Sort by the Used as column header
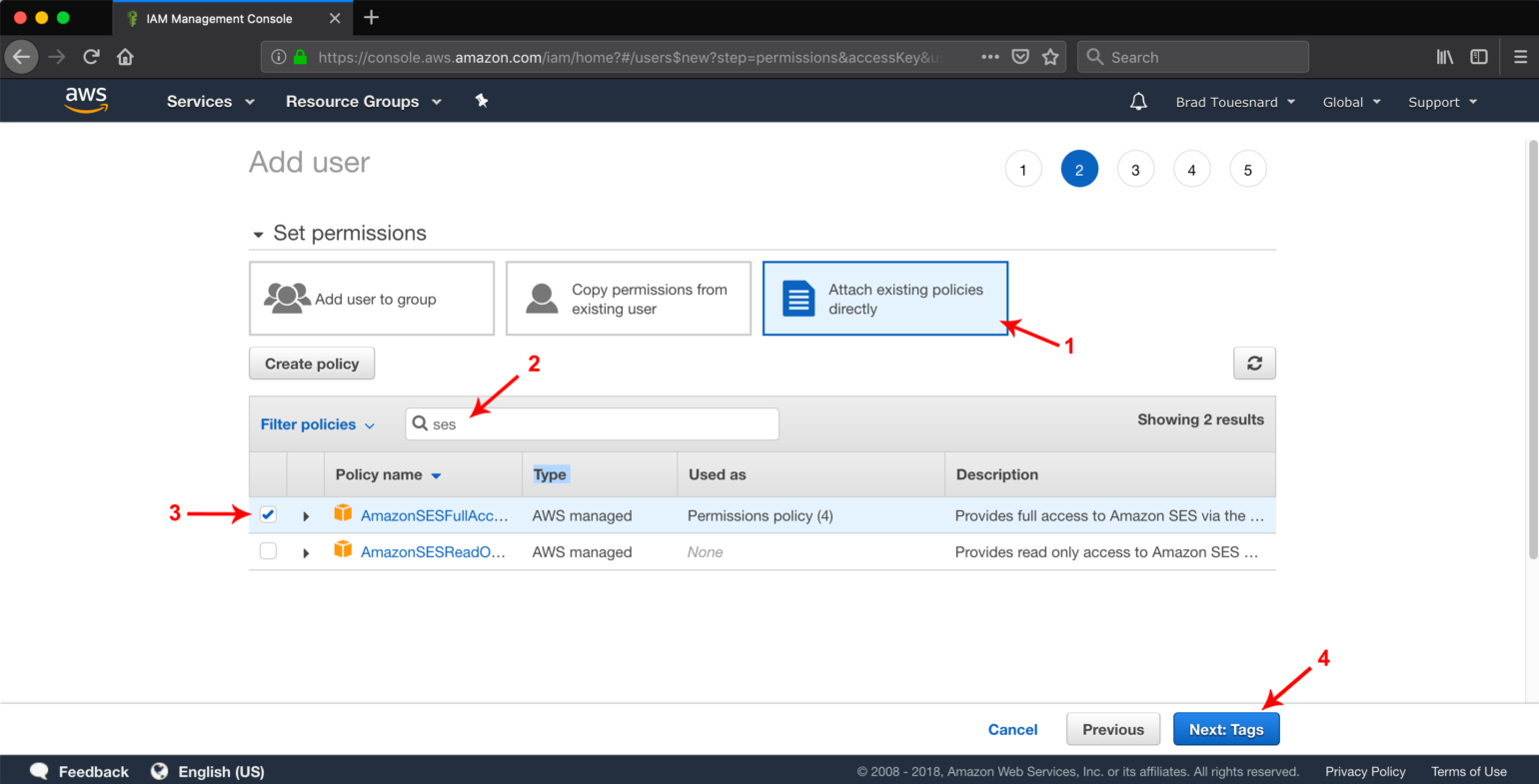 pos(718,474)
